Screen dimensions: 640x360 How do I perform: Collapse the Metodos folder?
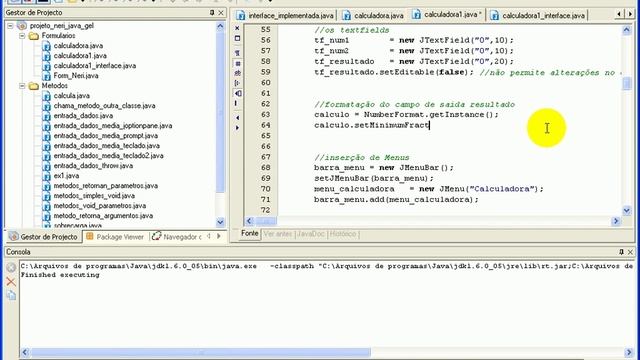click(x=22, y=86)
